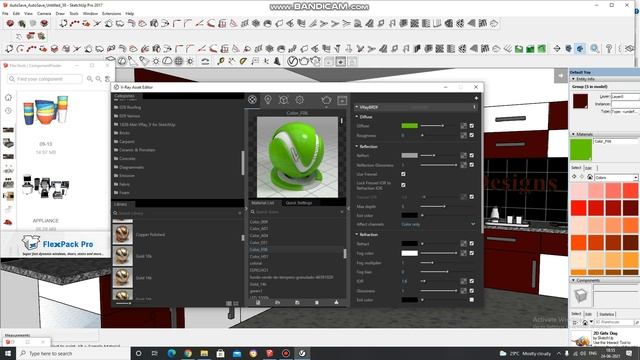The width and height of the screenshot is (640, 360).
Task: Open the Bricks category folder
Action: 124,133
